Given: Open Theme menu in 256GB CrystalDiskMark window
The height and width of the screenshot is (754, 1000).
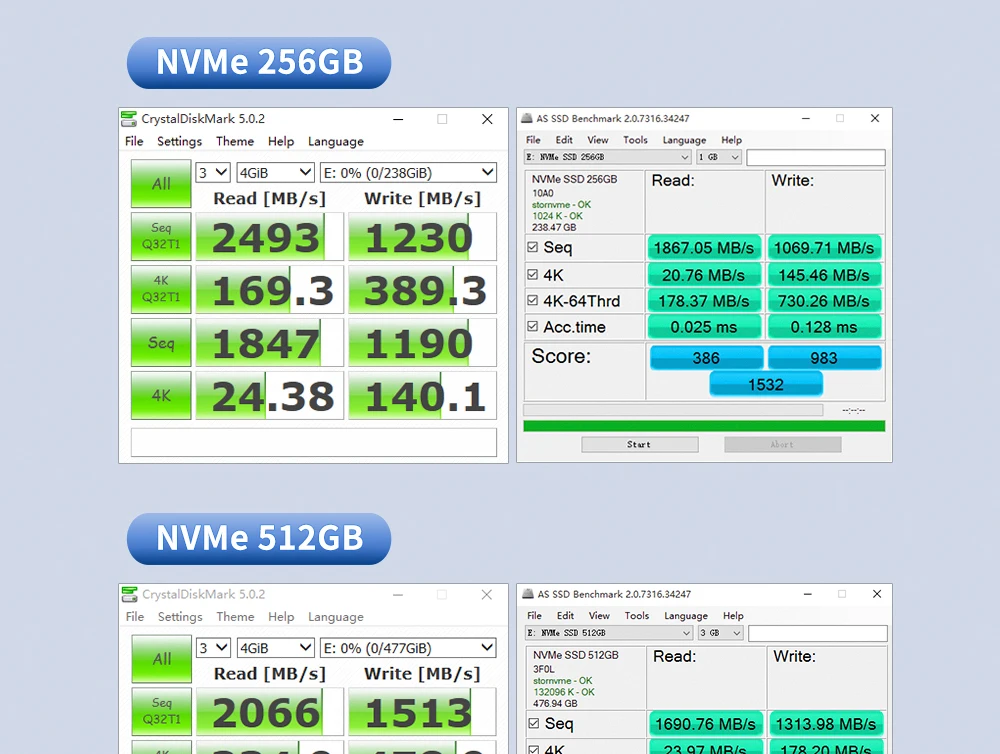Looking at the screenshot, I should (235, 142).
